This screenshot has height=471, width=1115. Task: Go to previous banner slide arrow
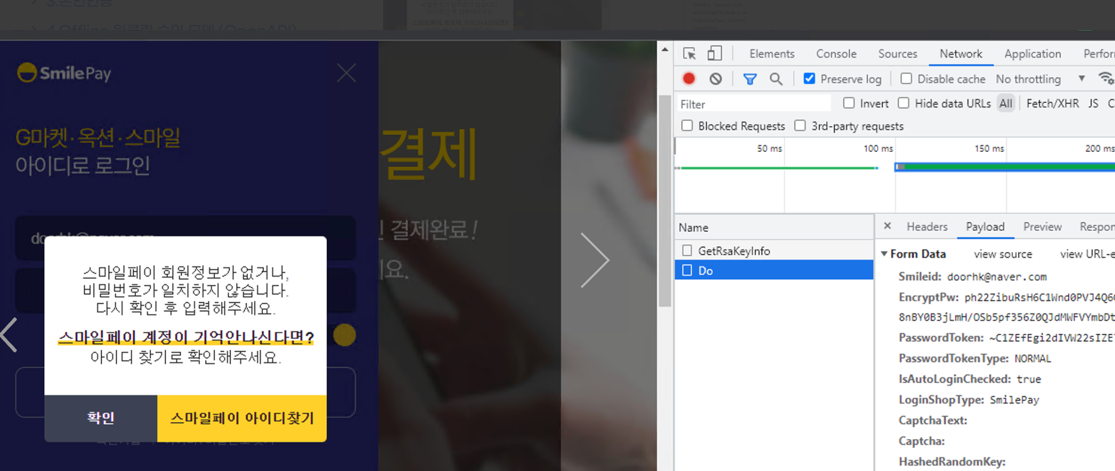9,334
